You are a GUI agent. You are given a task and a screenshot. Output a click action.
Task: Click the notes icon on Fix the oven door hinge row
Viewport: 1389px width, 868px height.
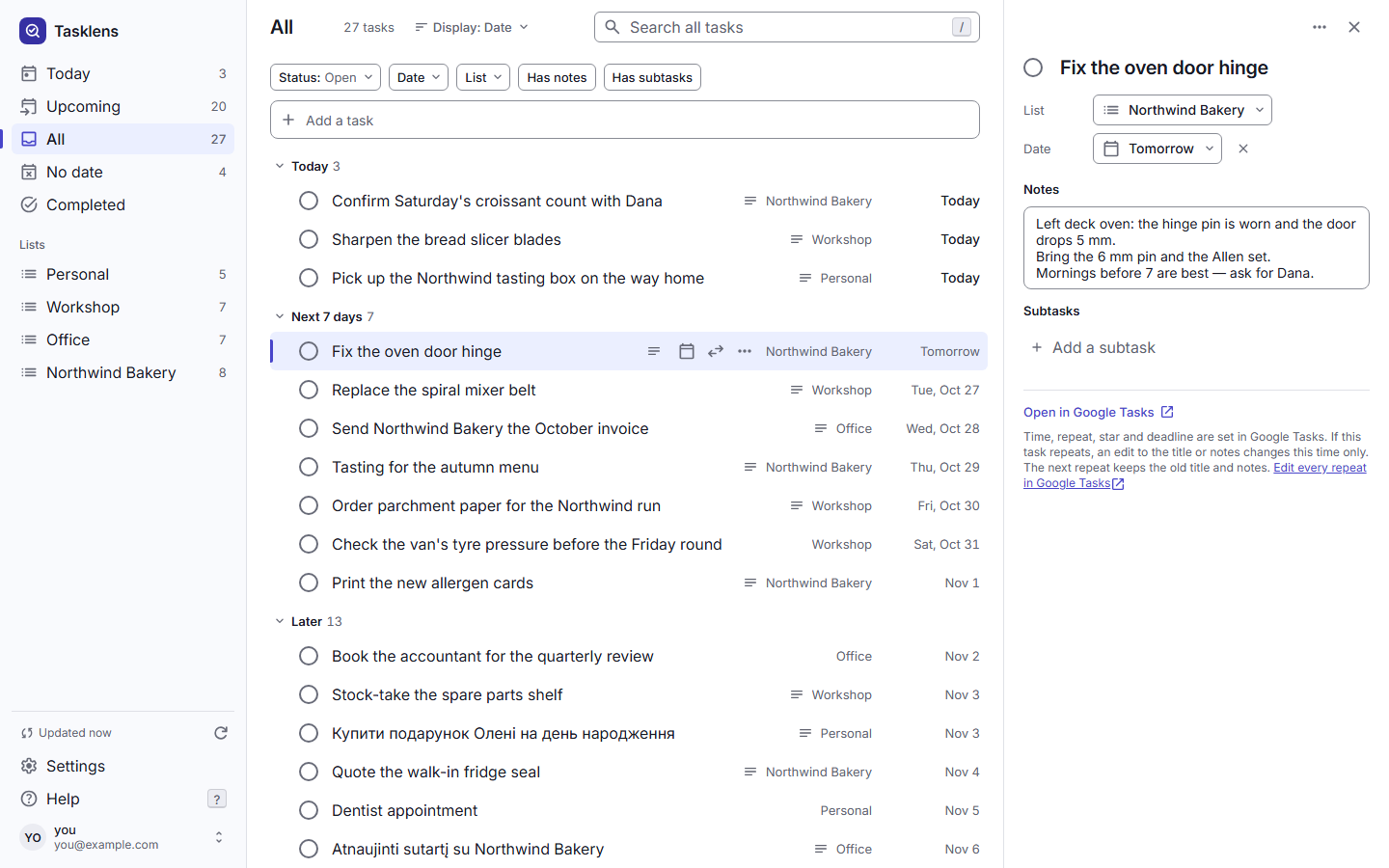tap(654, 351)
